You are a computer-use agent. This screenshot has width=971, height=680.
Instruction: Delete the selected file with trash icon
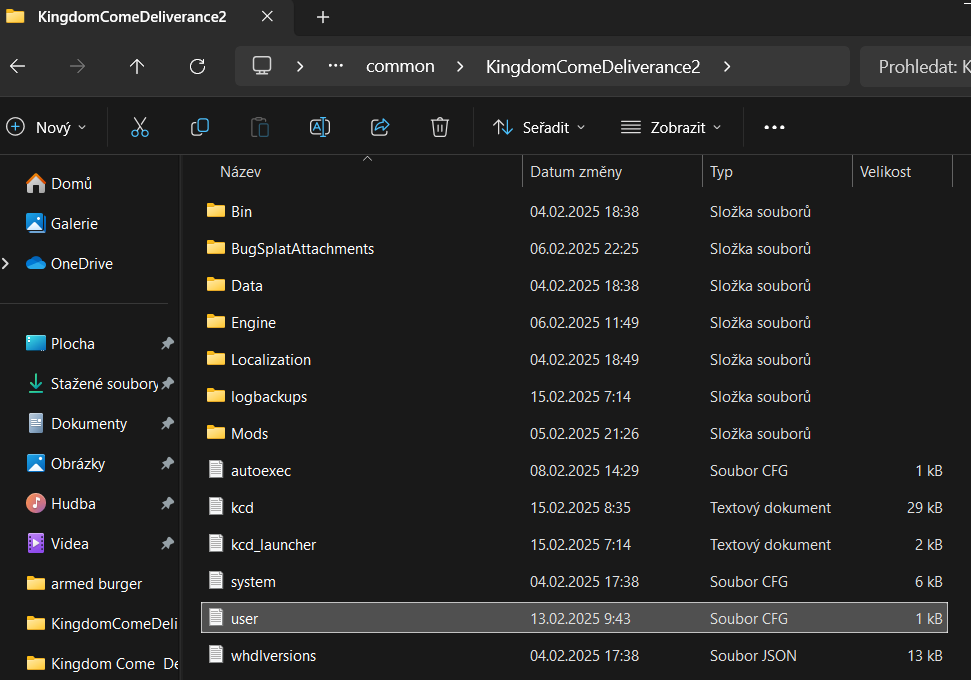pyautogui.click(x=440, y=128)
